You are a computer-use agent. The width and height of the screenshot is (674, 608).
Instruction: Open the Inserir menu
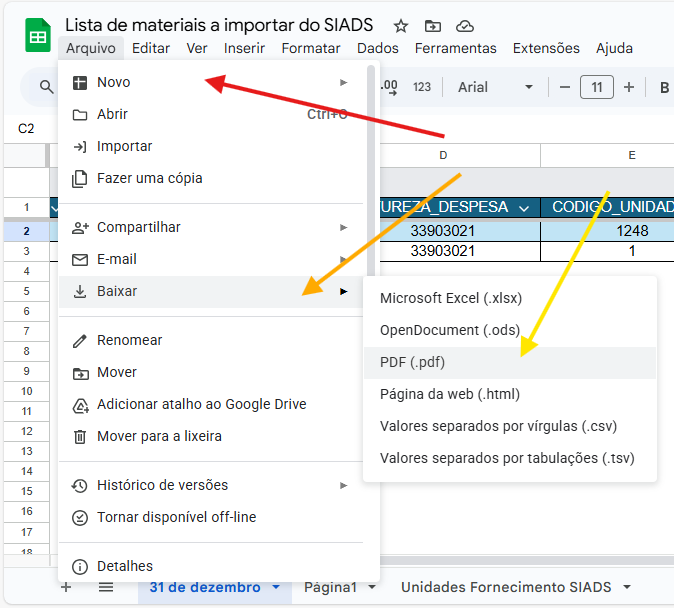click(x=244, y=48)
